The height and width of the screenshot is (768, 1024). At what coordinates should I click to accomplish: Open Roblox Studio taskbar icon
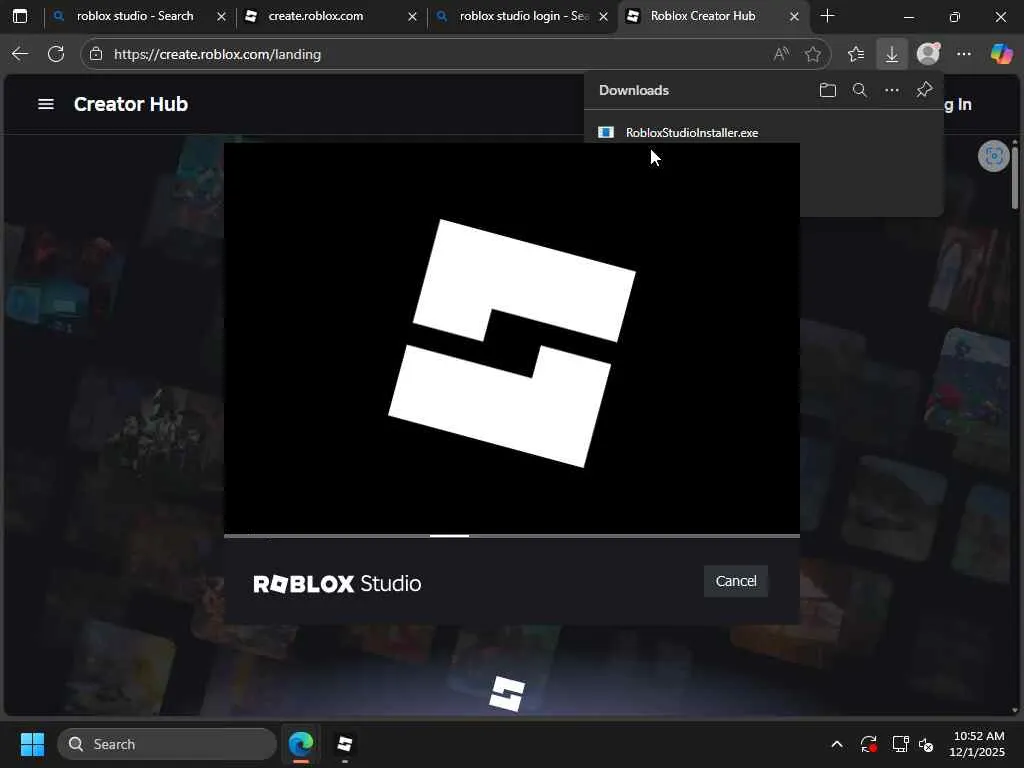pos(344,744)
